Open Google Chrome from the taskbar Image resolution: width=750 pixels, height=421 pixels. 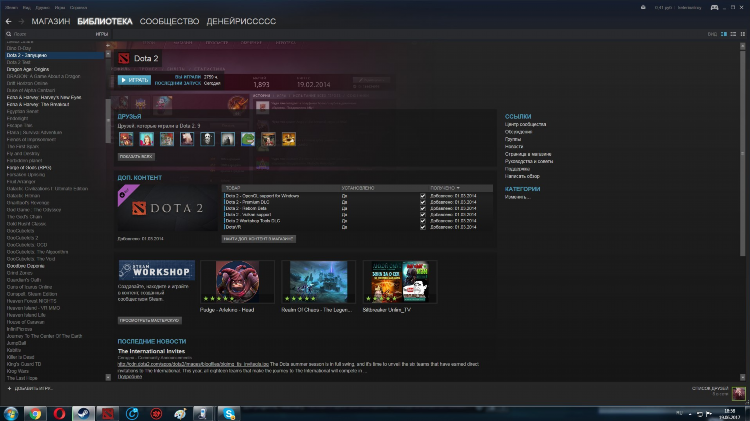click(35, 413)
